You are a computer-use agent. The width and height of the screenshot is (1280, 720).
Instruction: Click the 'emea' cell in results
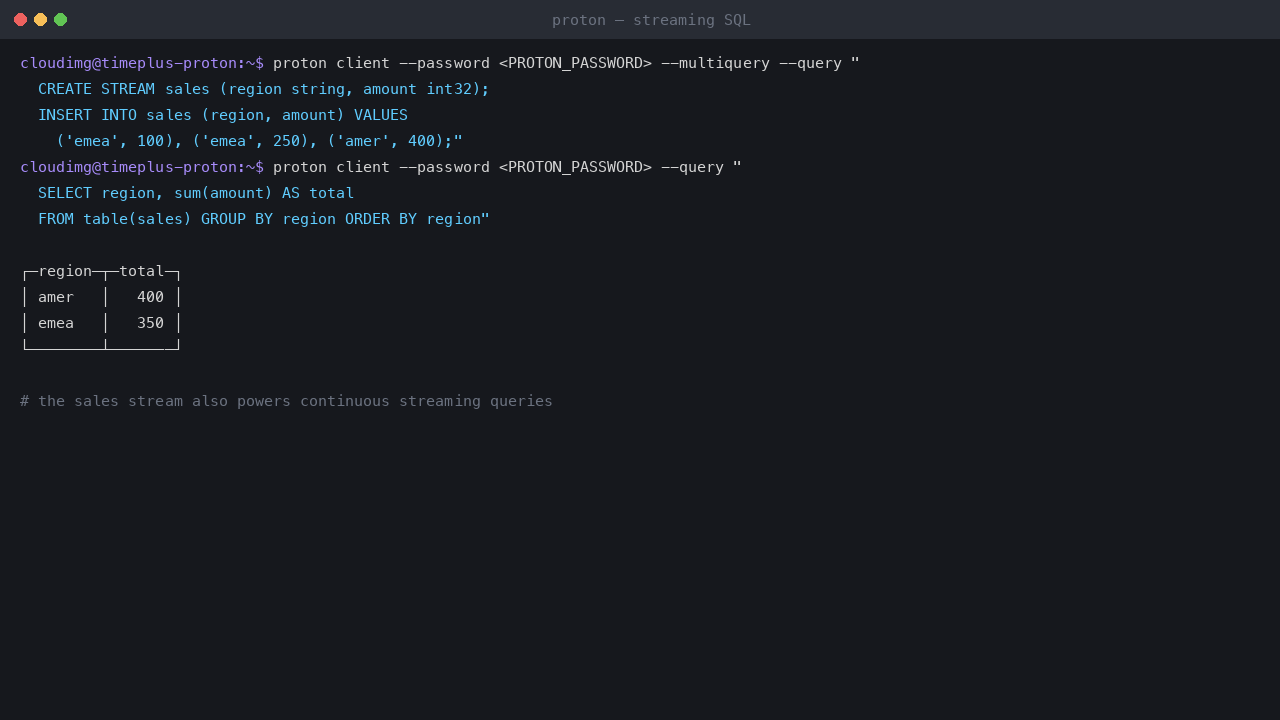[56, 323]
